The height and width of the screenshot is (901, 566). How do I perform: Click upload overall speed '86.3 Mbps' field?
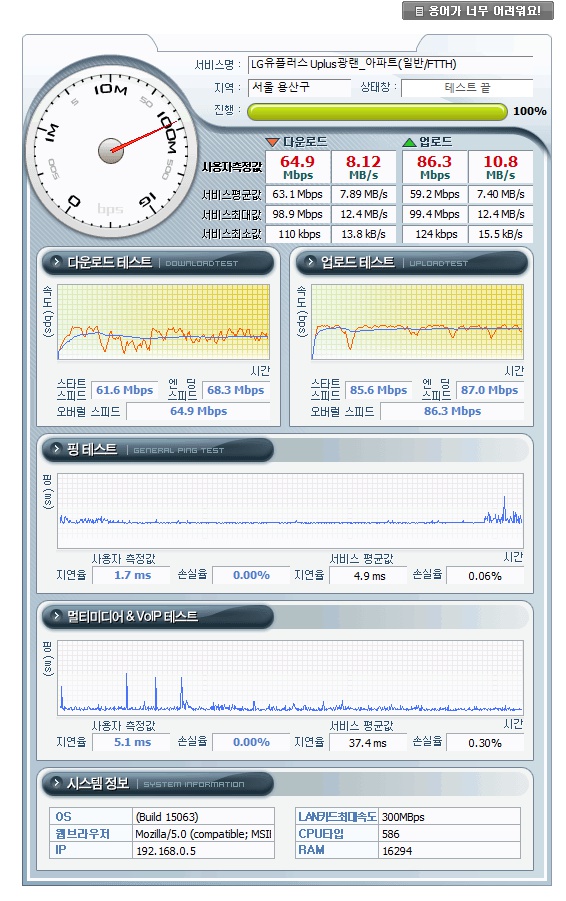(x=452, y=411)
